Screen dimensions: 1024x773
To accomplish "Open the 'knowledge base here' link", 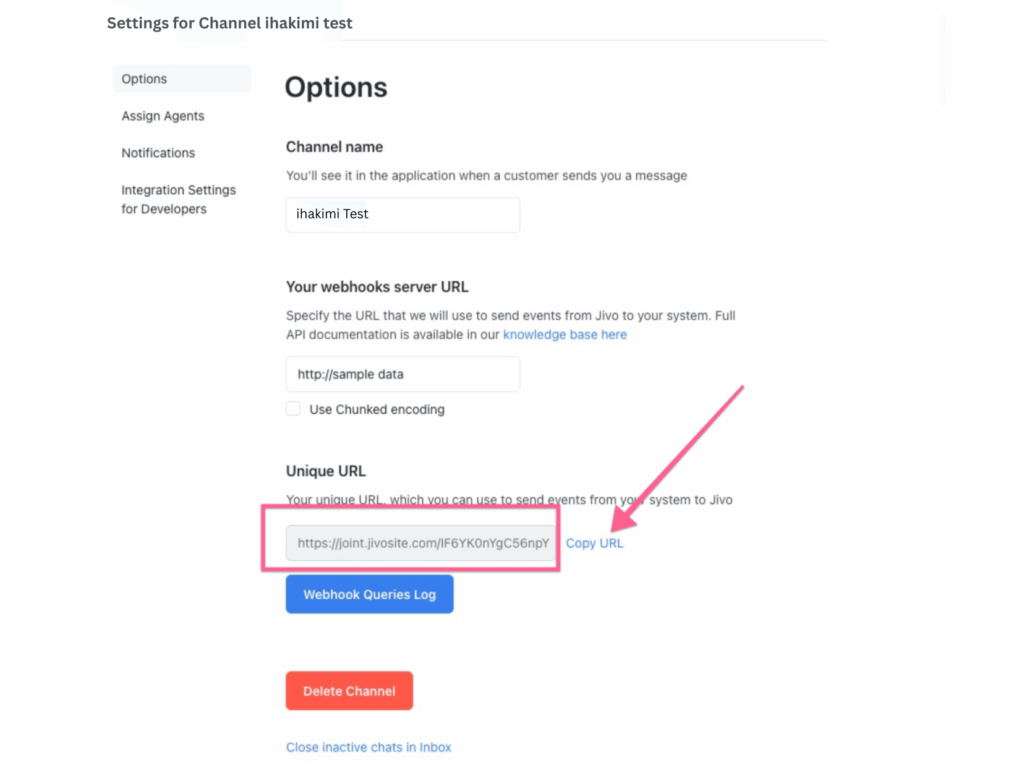I will coord(565,335).
